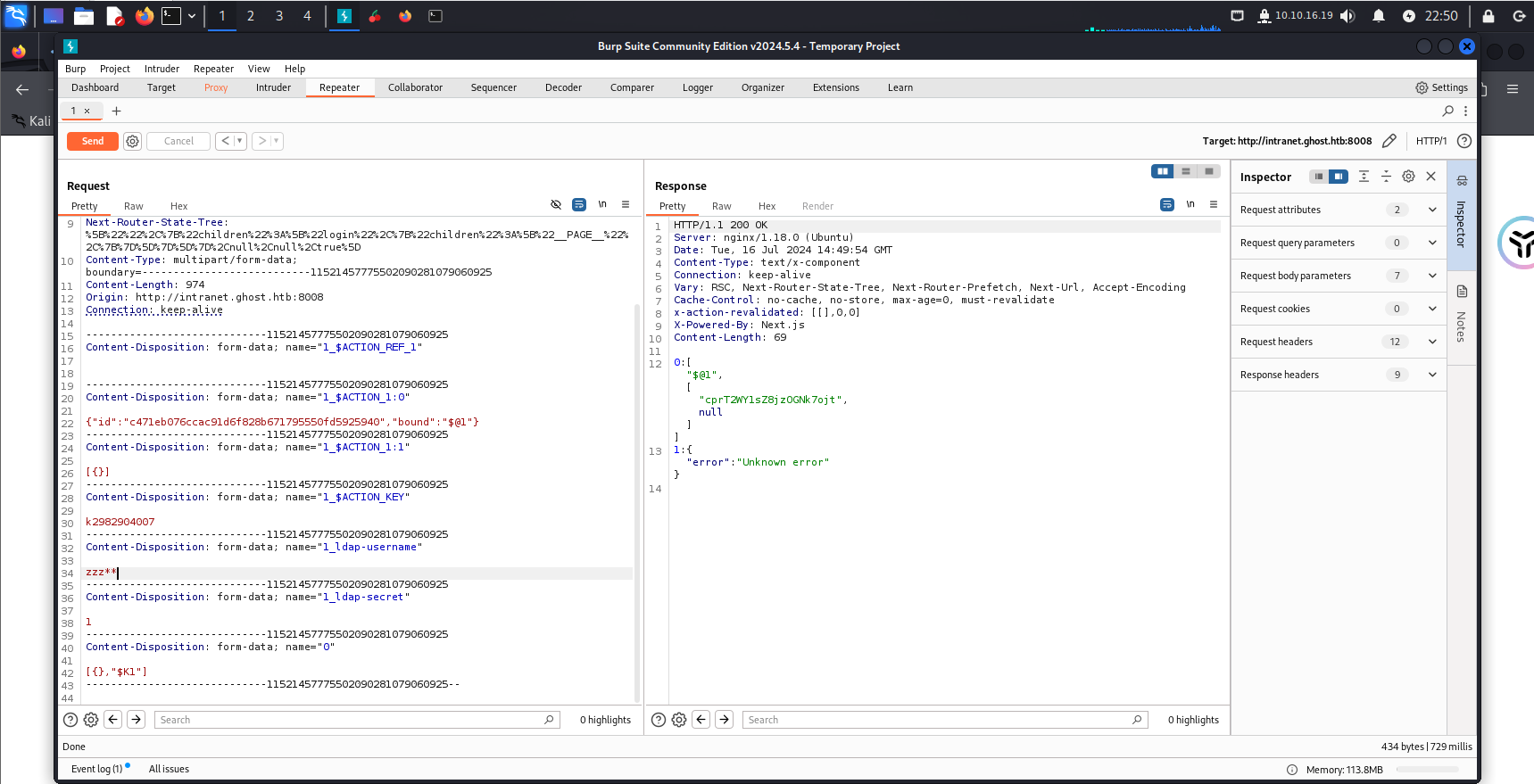Switch to the Decoder tab
This screenshot has height=784, width=1534.
563,87
